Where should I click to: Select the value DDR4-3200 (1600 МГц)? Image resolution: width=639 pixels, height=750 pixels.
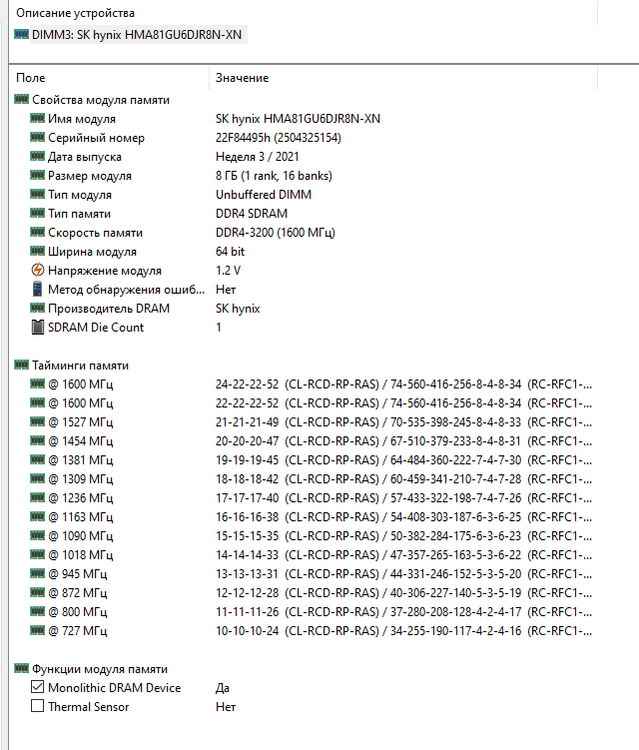click(275, 232)
